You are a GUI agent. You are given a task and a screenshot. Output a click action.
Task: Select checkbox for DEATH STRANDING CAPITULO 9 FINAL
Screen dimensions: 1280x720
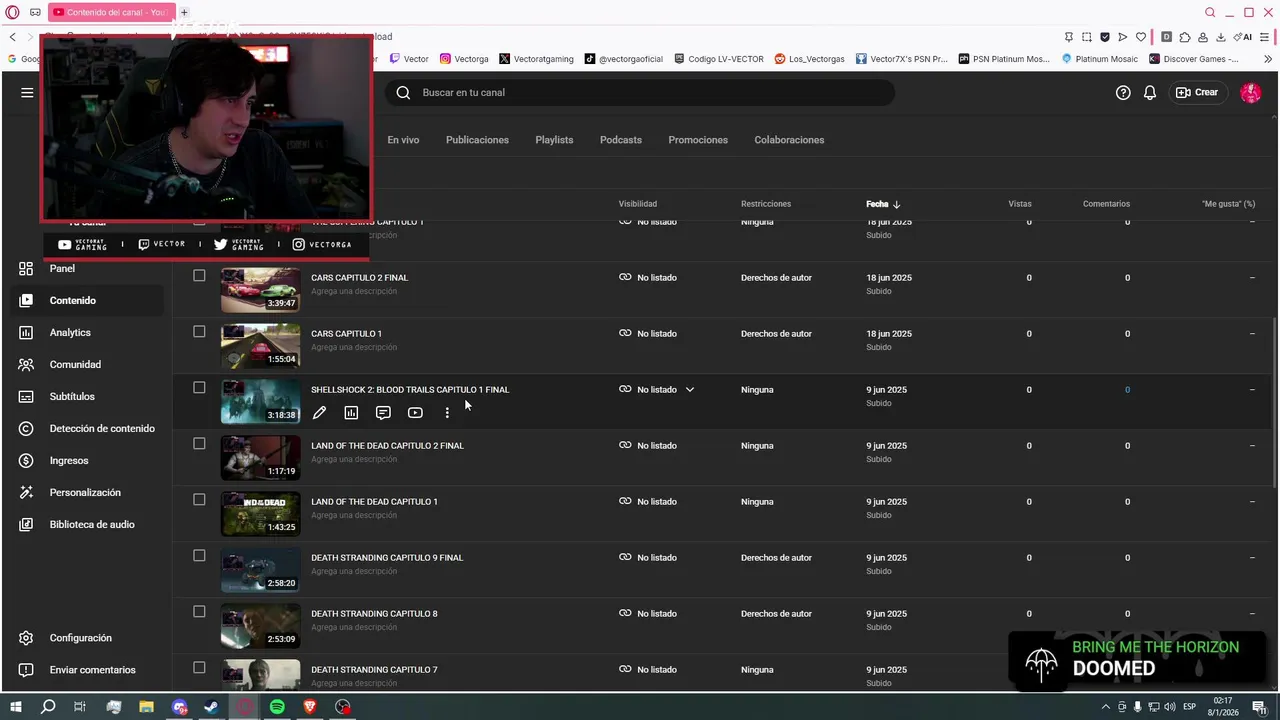pos(199,556)
